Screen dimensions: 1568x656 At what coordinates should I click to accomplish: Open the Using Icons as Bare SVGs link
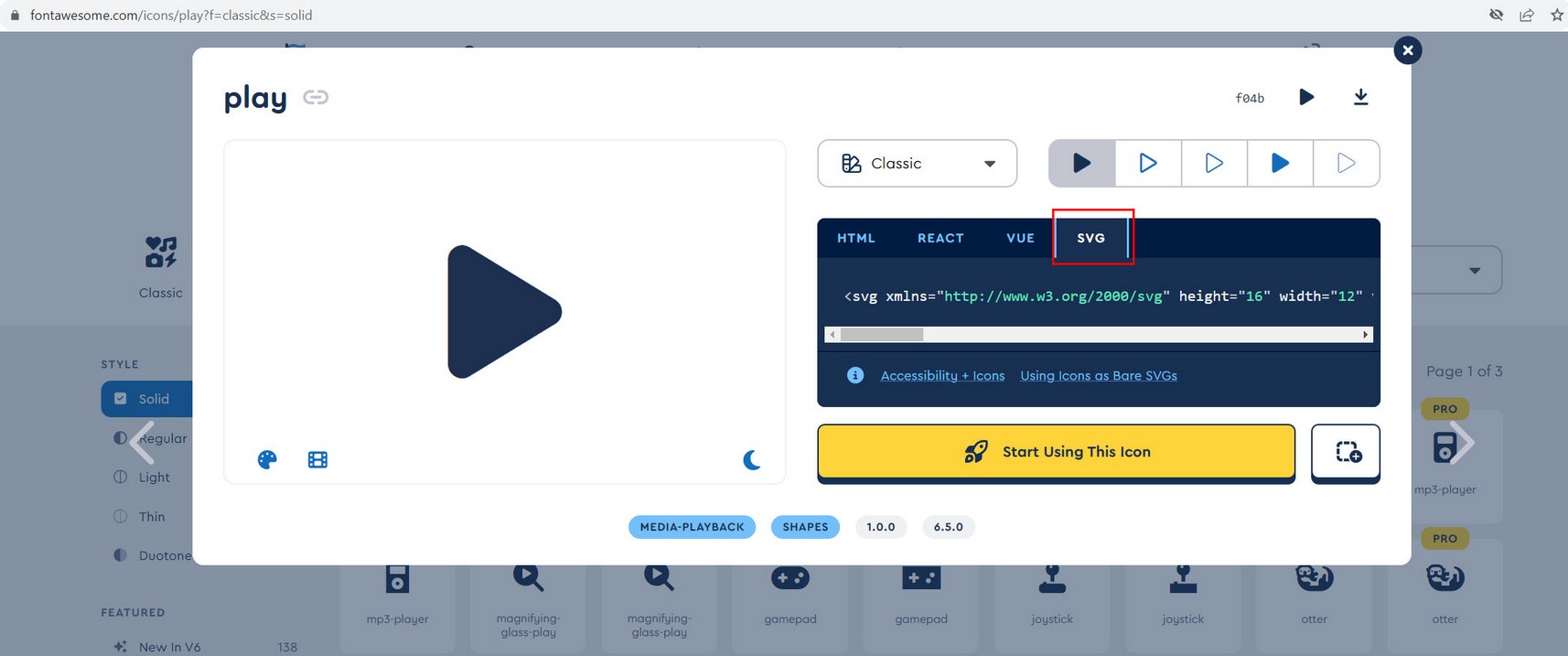(1098, 375)
